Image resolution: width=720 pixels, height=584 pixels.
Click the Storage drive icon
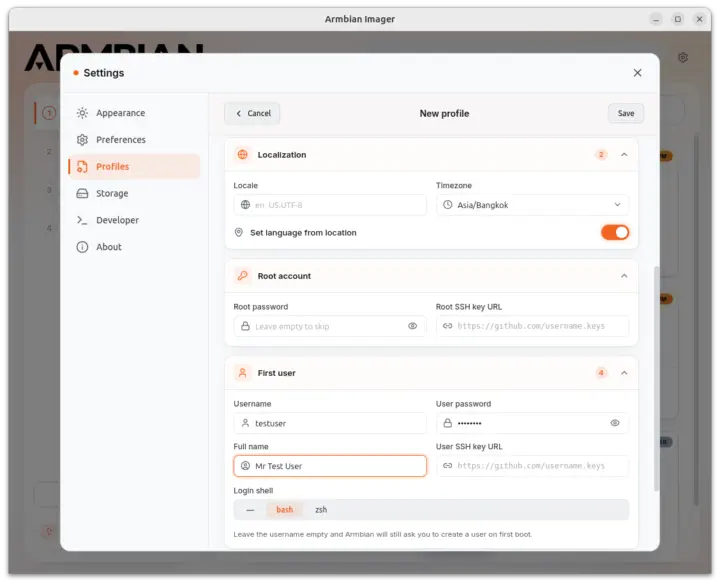(82, 193)
